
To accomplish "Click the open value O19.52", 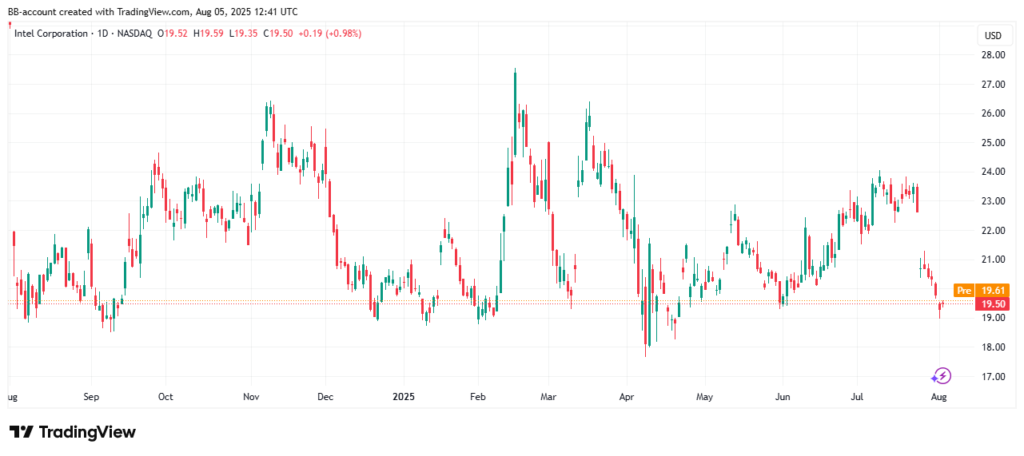I will 172,33.
